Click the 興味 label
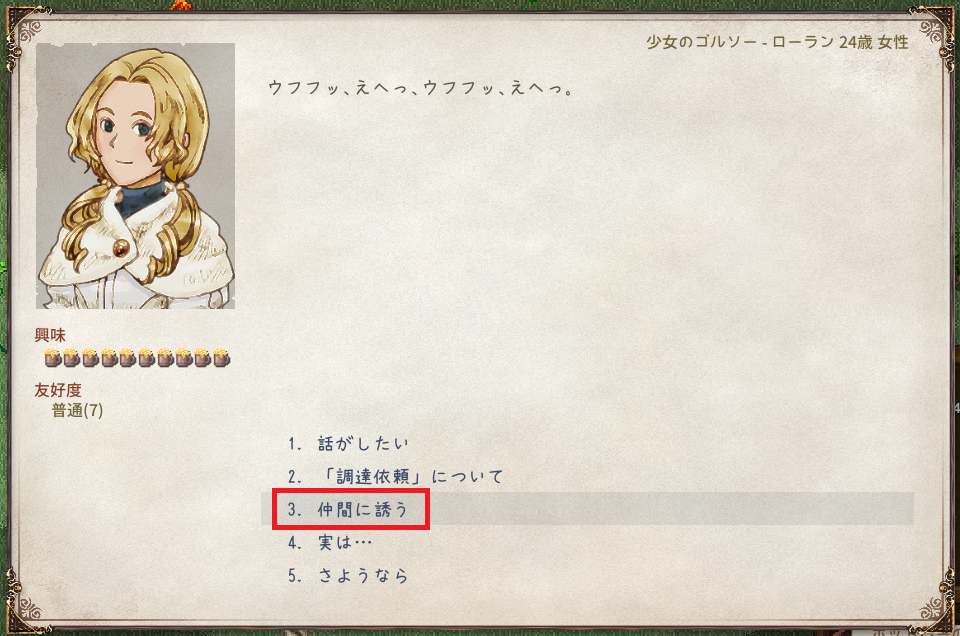This screenshot has height=636, width=960. [x=50, y=335]
